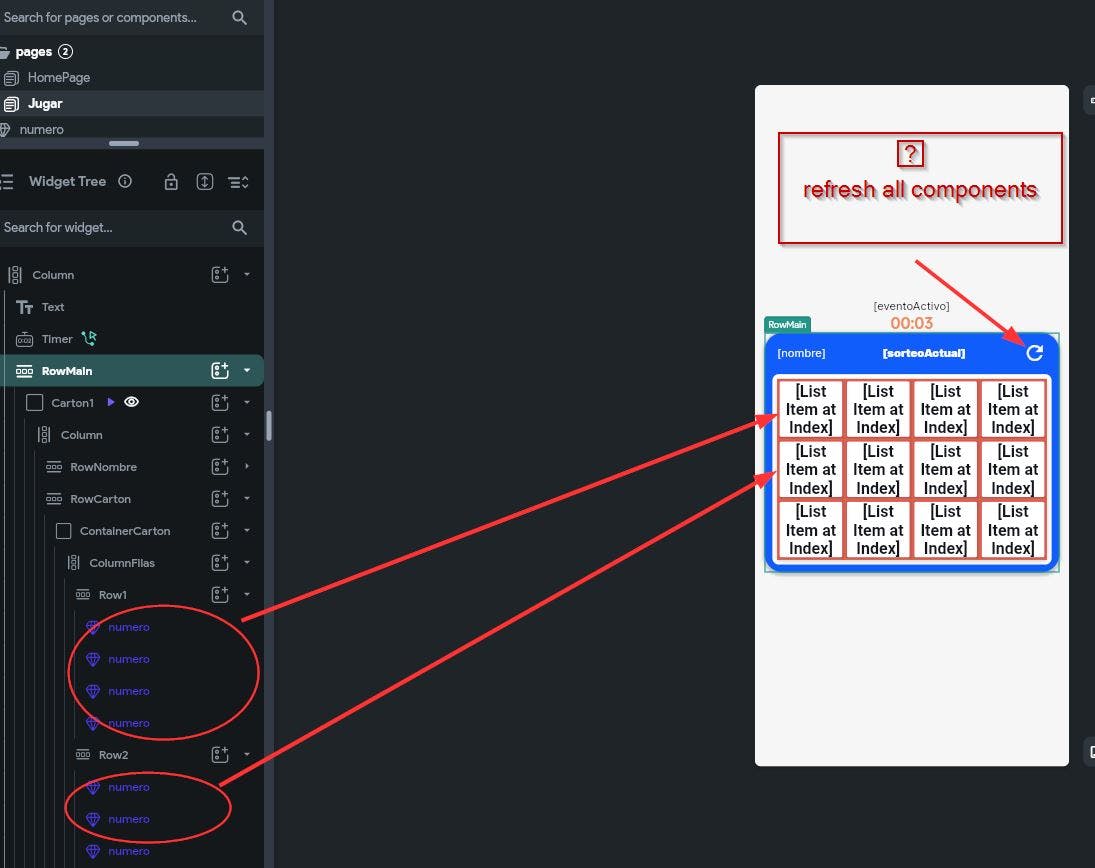Image resolution: width=1095 pixels, height=868 pixels.
Task: Select first numero under Row2
Action: (x=128, y=787)
